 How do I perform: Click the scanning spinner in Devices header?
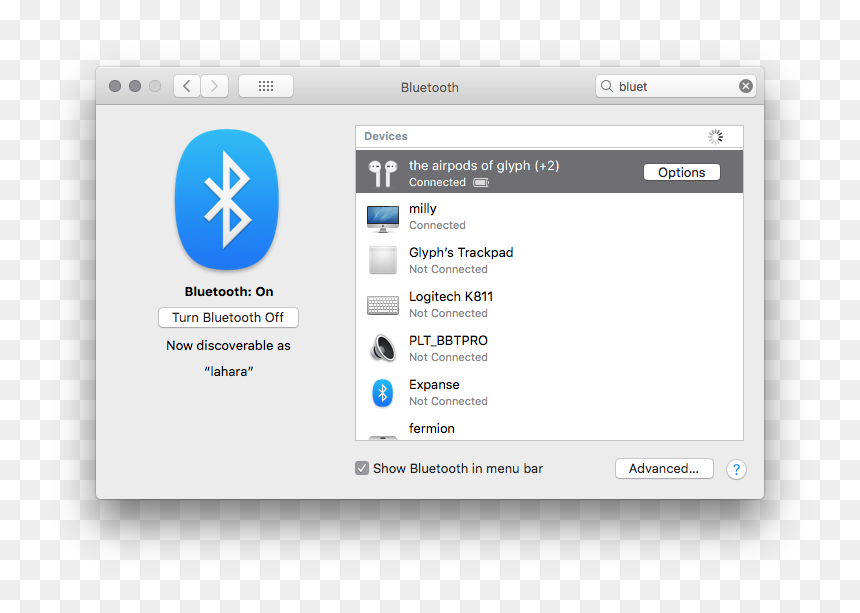tap(715, 137)
